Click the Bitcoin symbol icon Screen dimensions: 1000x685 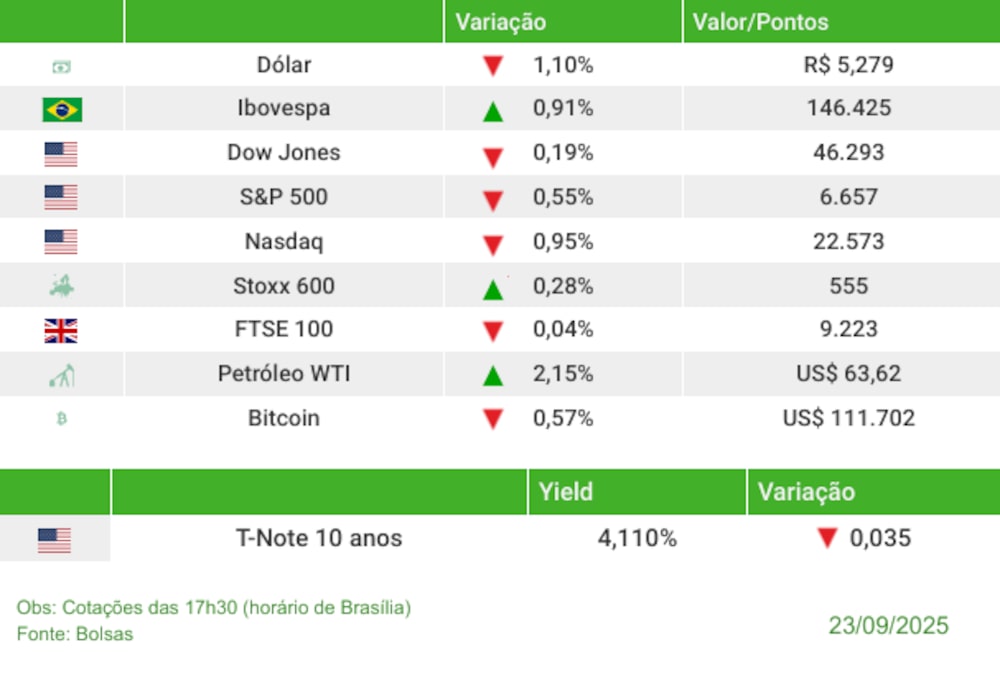coord(62,420)
